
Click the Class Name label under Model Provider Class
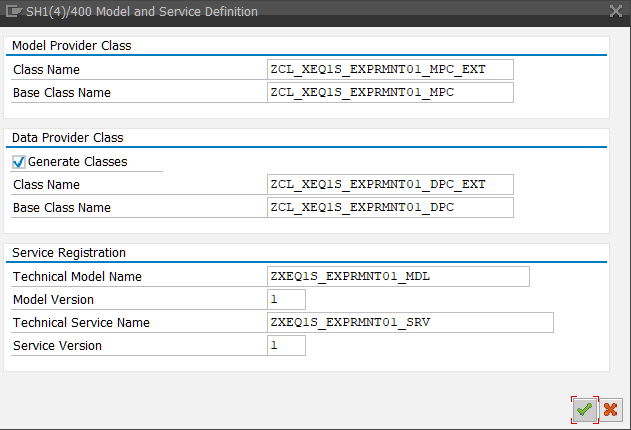[46, 70]
